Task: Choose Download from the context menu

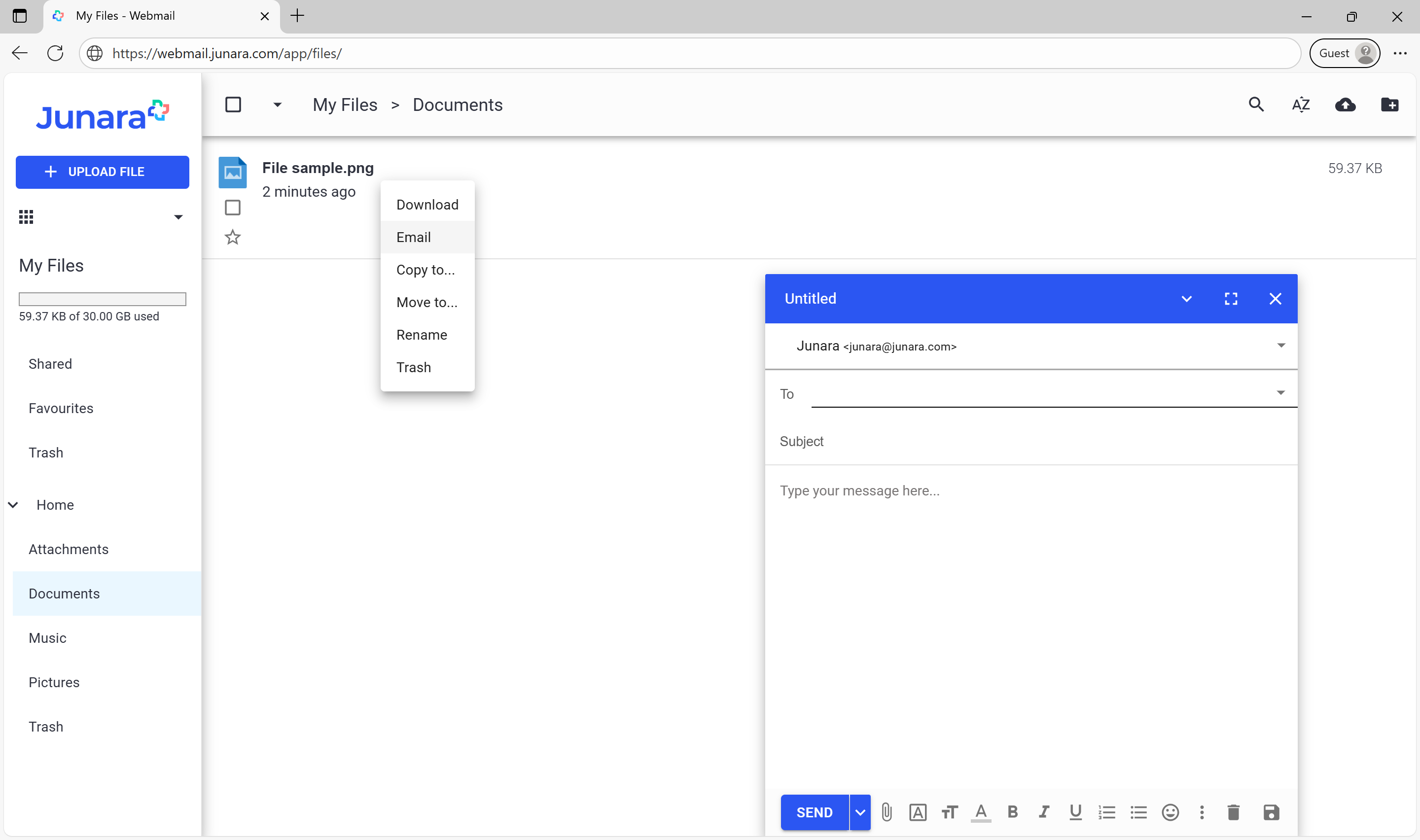Action: pos(427,205)
